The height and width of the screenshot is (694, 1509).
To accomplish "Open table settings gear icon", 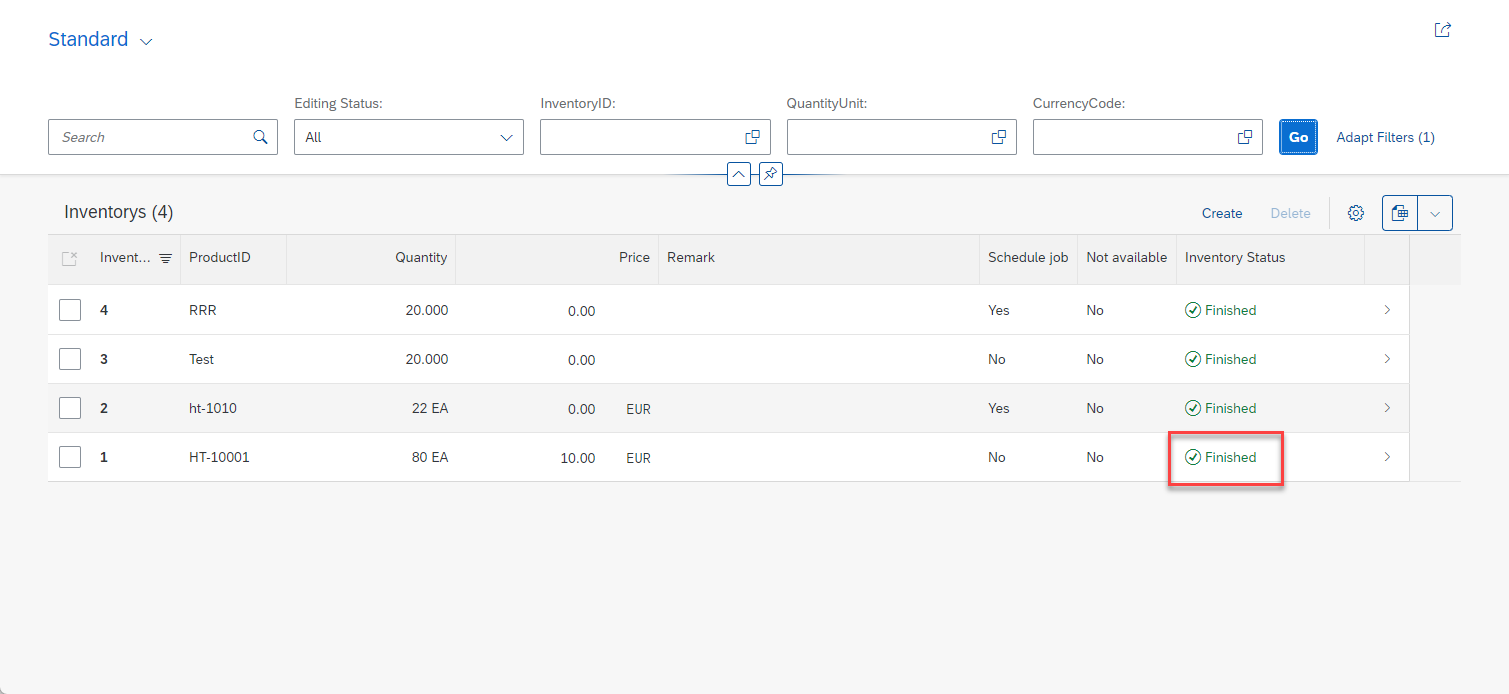I will [x=1356, y=213].
